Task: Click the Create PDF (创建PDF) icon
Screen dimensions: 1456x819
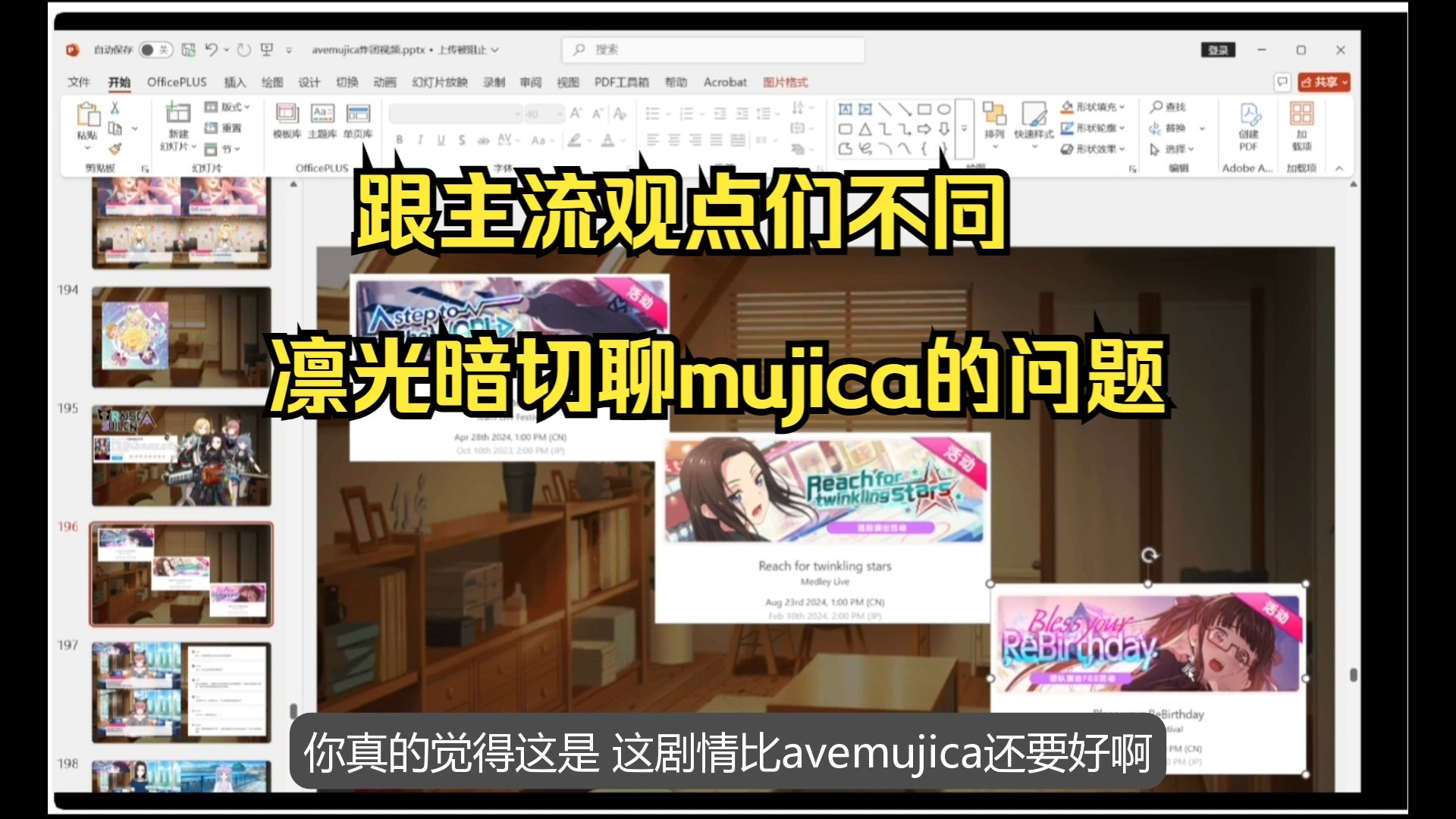Action: click(x=1249, y=115)
